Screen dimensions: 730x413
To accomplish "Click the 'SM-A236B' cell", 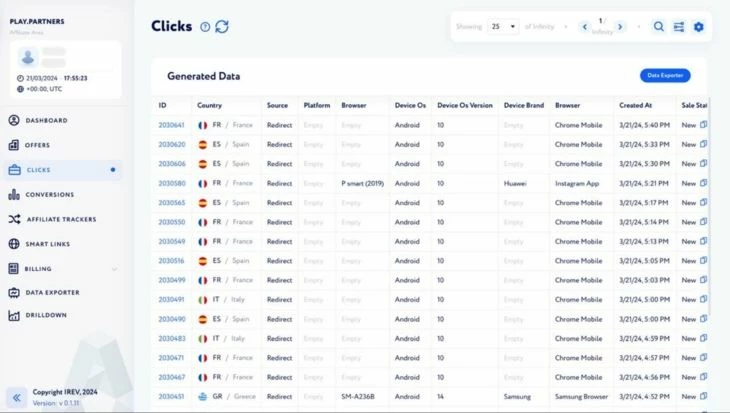I will pos(358,397).
